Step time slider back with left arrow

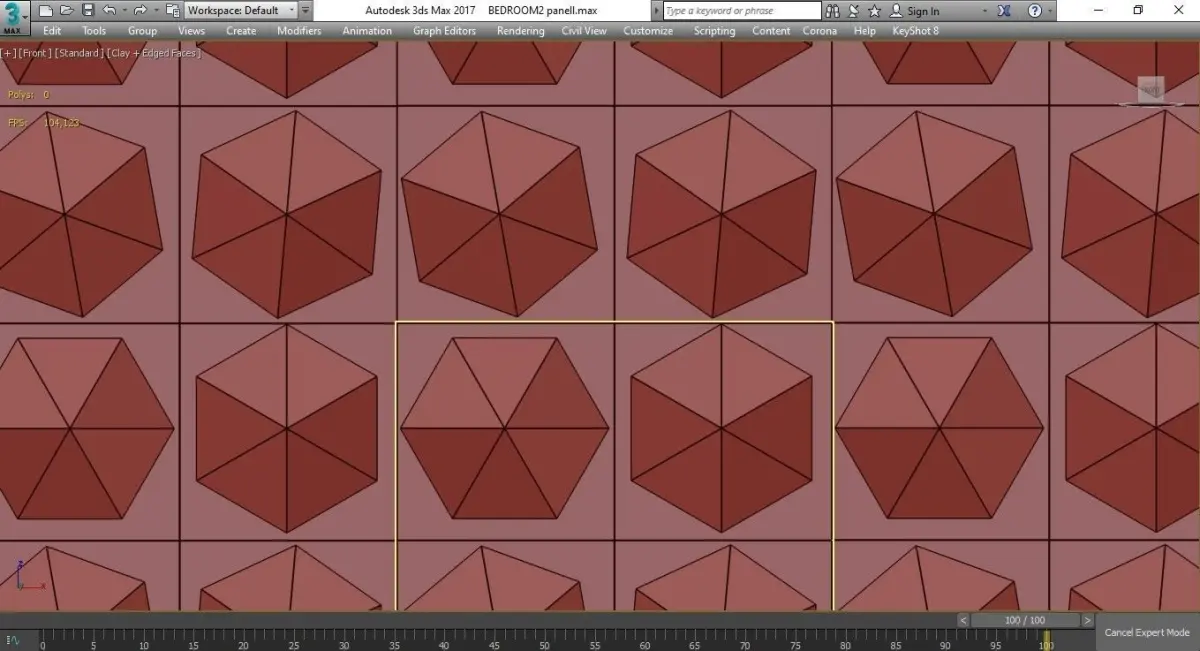tap(964, 620)
